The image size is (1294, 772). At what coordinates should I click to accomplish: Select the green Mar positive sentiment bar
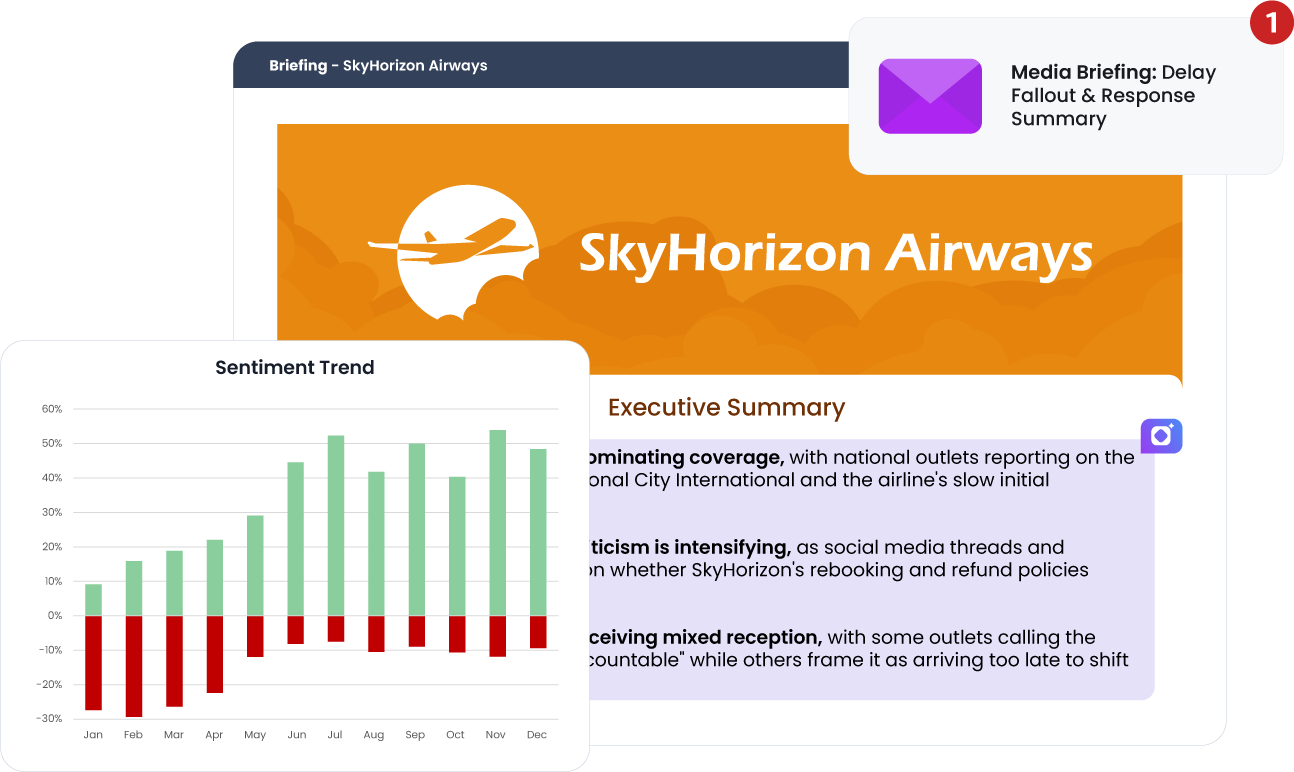click(174, 583)
